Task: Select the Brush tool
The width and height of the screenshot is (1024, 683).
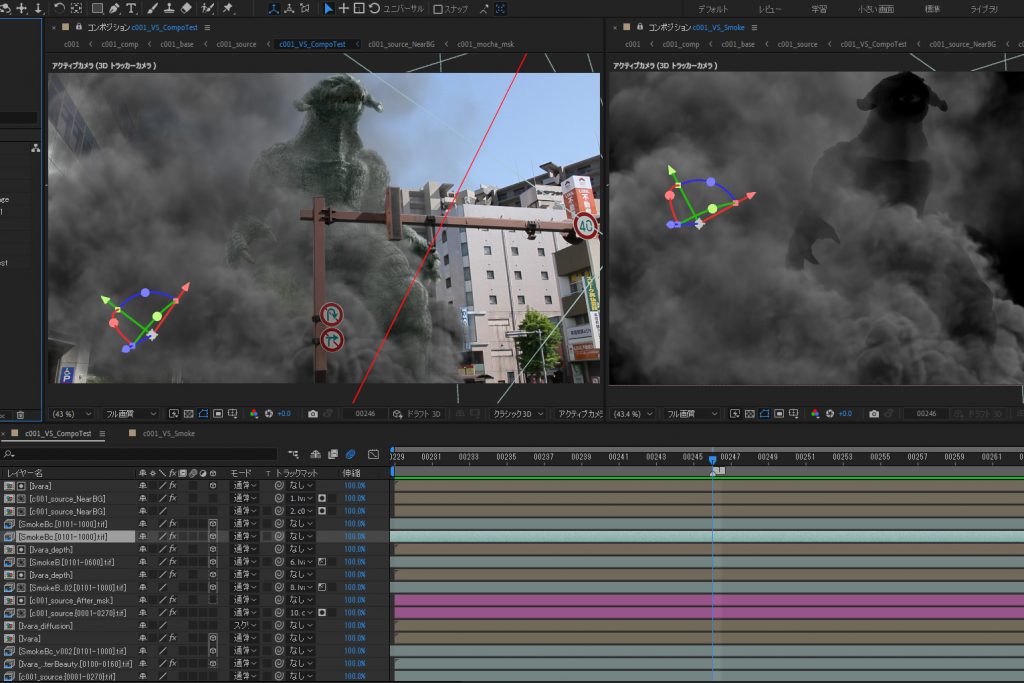Action: [x=153, y=8]
